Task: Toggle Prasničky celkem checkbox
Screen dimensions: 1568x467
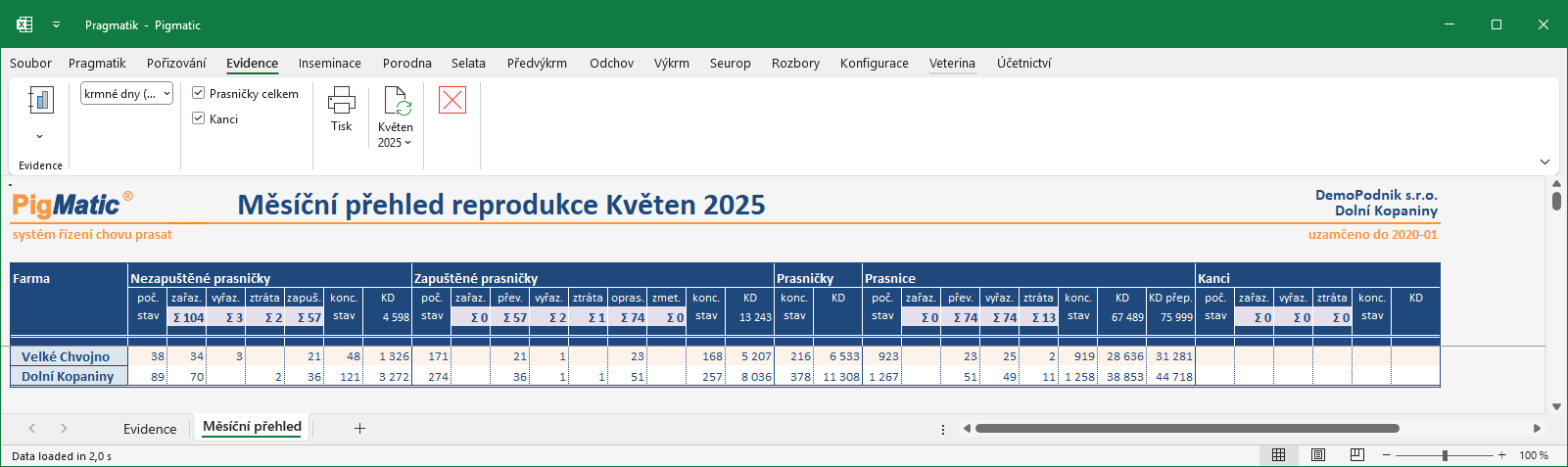Action: [199, 93]
